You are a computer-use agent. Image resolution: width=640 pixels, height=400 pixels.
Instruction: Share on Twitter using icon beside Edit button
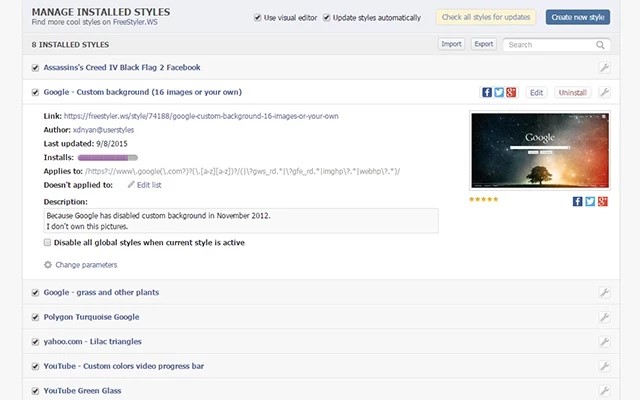coord(499,92)
